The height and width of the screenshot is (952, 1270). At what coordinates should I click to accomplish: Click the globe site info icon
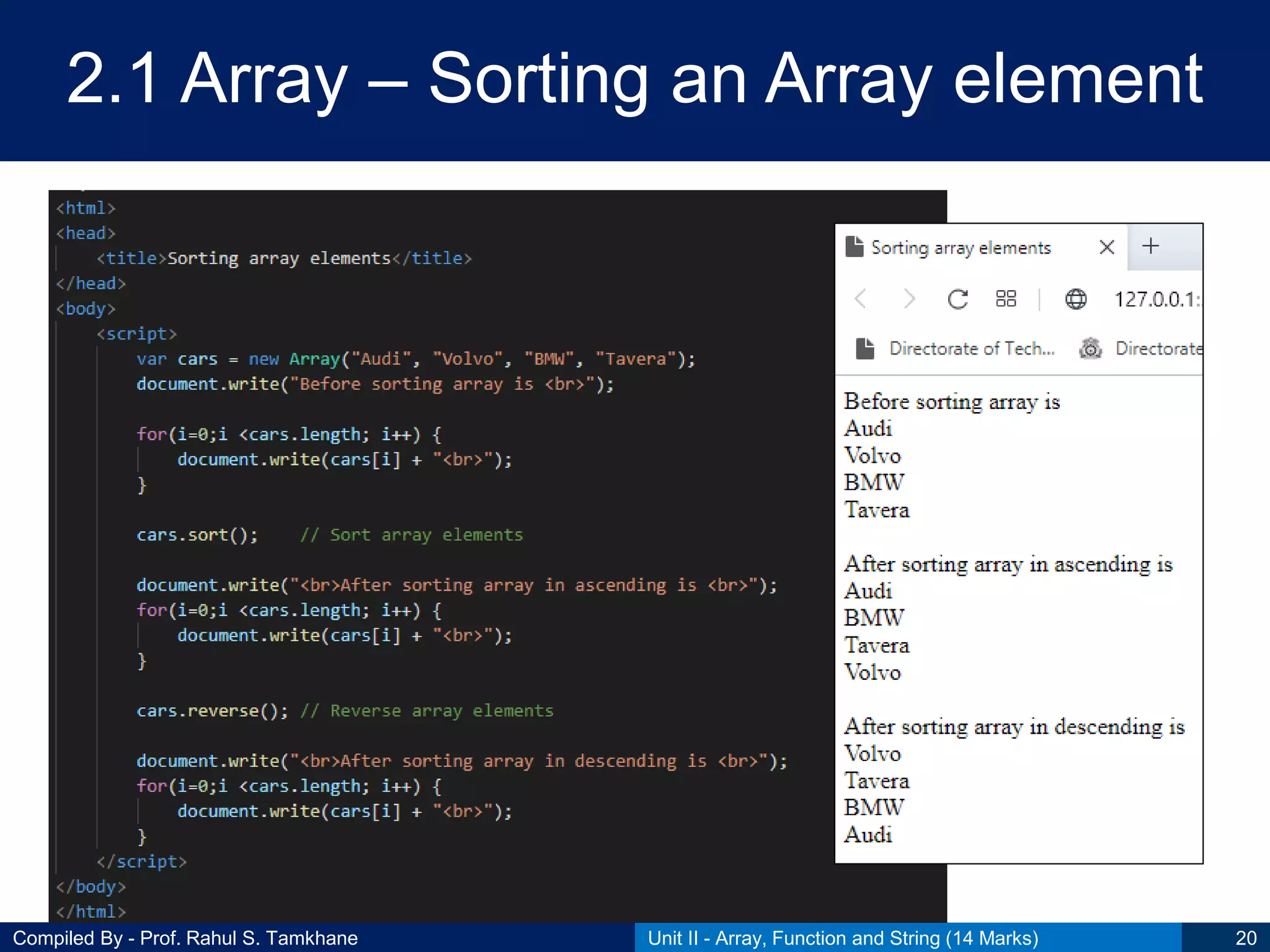pos(1076,299)
